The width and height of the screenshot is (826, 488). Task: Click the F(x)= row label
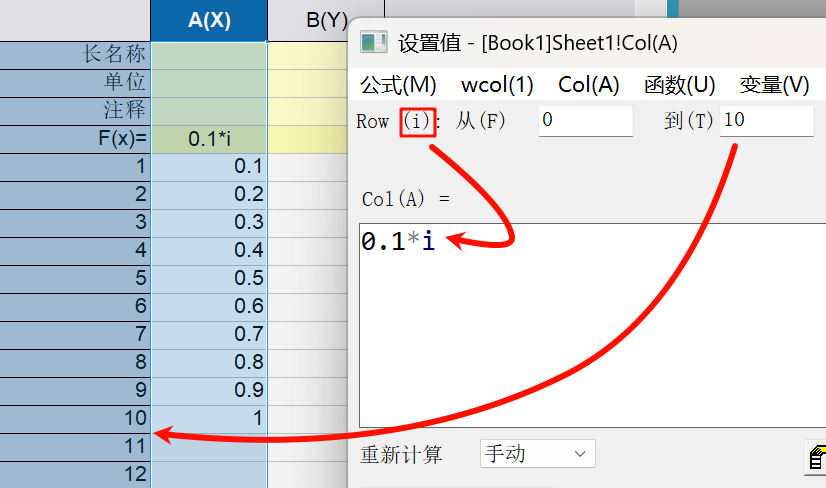[x=75, y=139]
